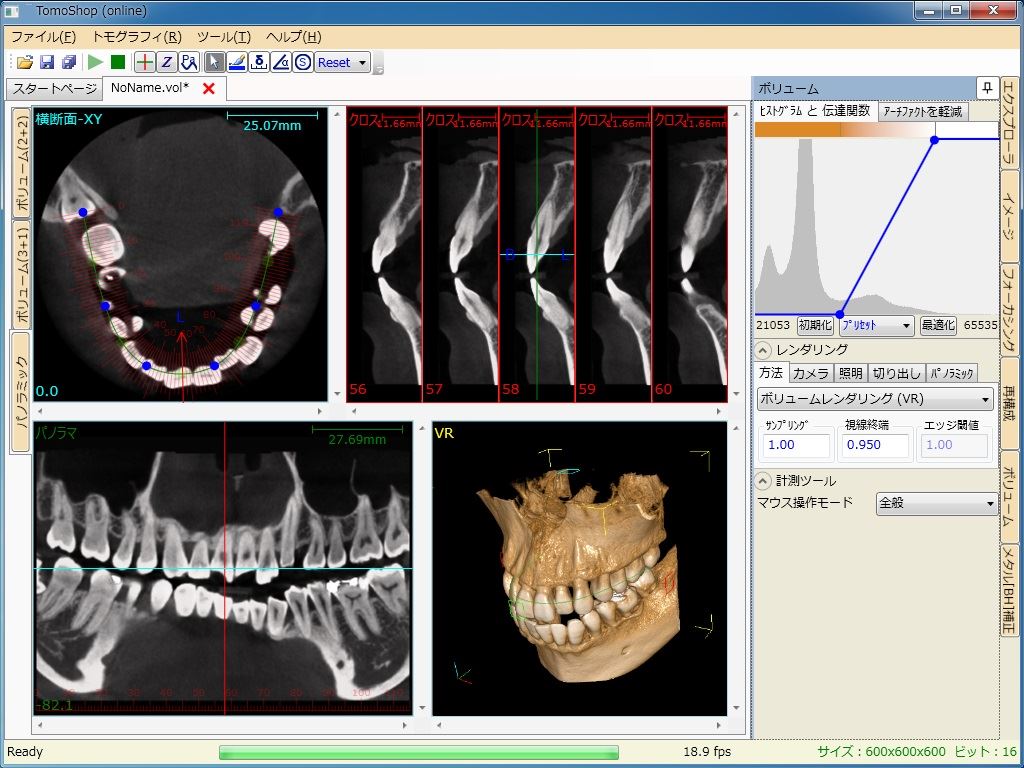Select the パノラミック left side tab
This screenshot has height=768, width=1024.
[22, 392]
